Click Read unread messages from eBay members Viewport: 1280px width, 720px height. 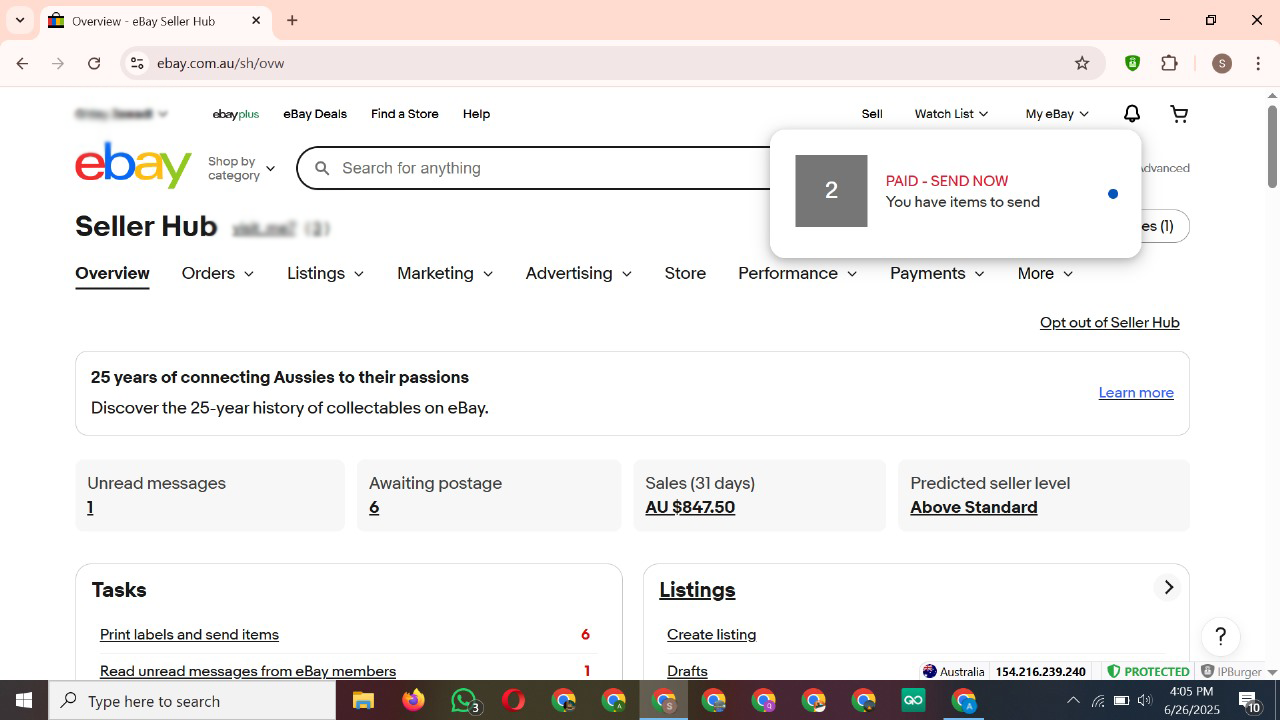(x=248, y=671)
